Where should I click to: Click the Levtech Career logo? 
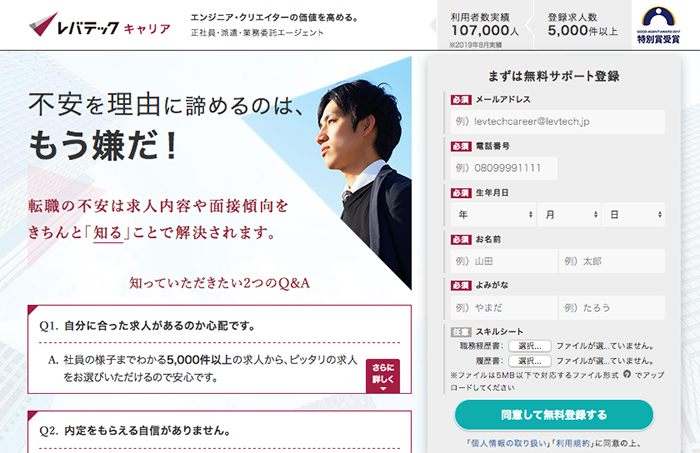click(x=100, y=25)
